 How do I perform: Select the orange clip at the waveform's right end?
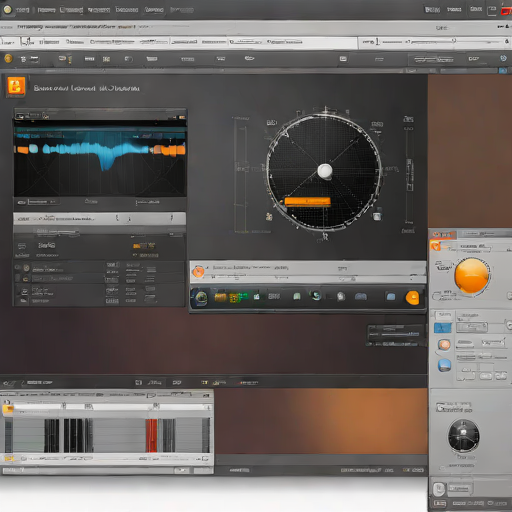[169, 150]
